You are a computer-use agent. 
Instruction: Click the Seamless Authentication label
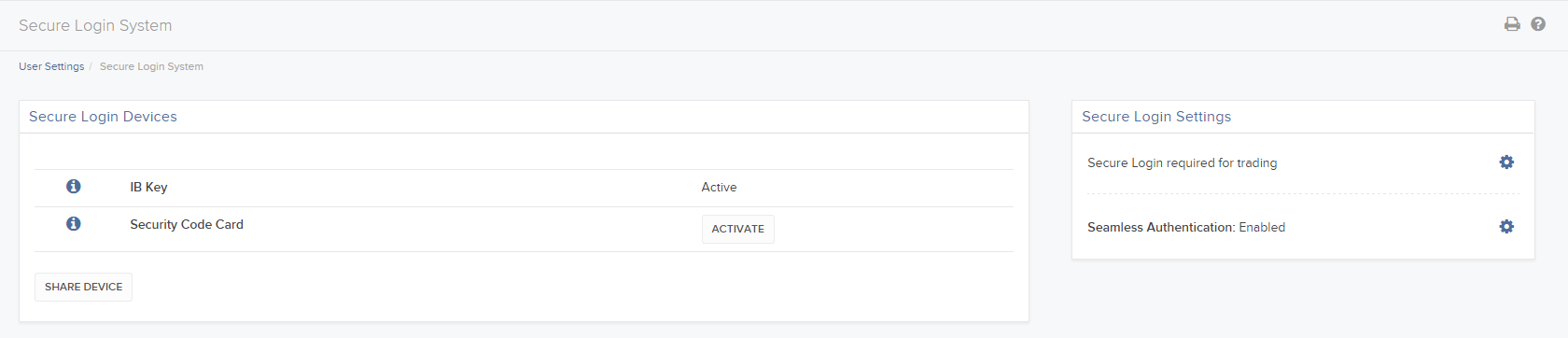pyautogui.click(x=1161, y=227)
